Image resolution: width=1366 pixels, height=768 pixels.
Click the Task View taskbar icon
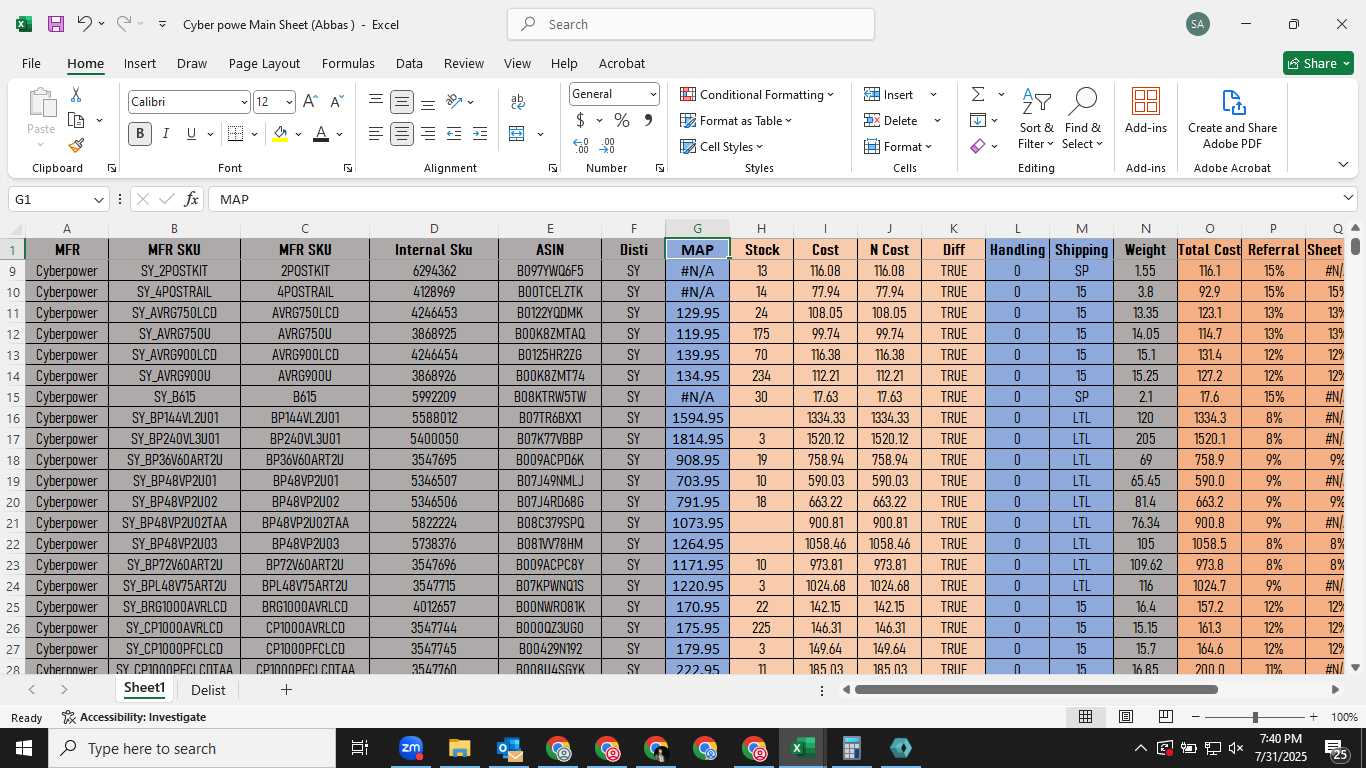click(x=360, y=748)
